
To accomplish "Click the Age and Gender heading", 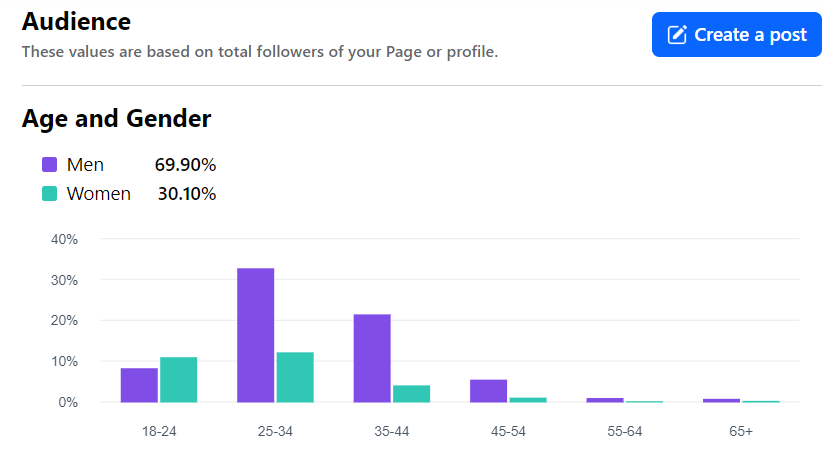I will coord(116,119).
